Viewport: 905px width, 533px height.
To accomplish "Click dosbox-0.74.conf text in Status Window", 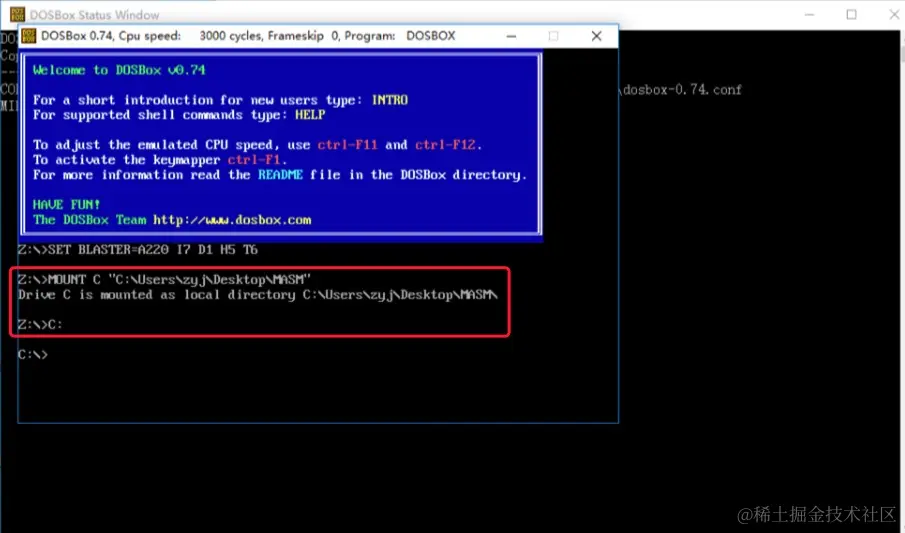I will click(x=682, y=90).
